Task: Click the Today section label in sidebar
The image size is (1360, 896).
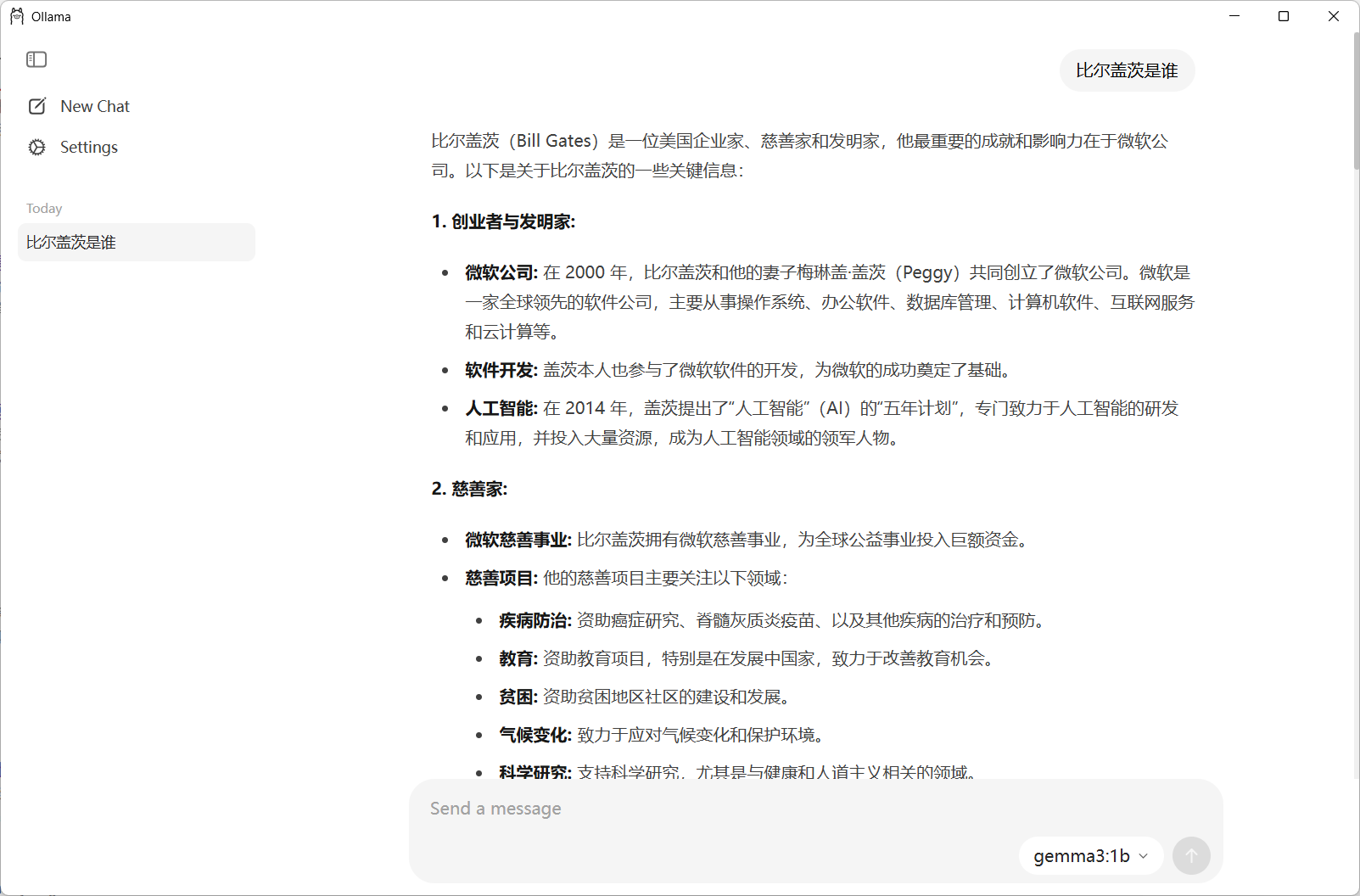Action: [x=44, y=209]
